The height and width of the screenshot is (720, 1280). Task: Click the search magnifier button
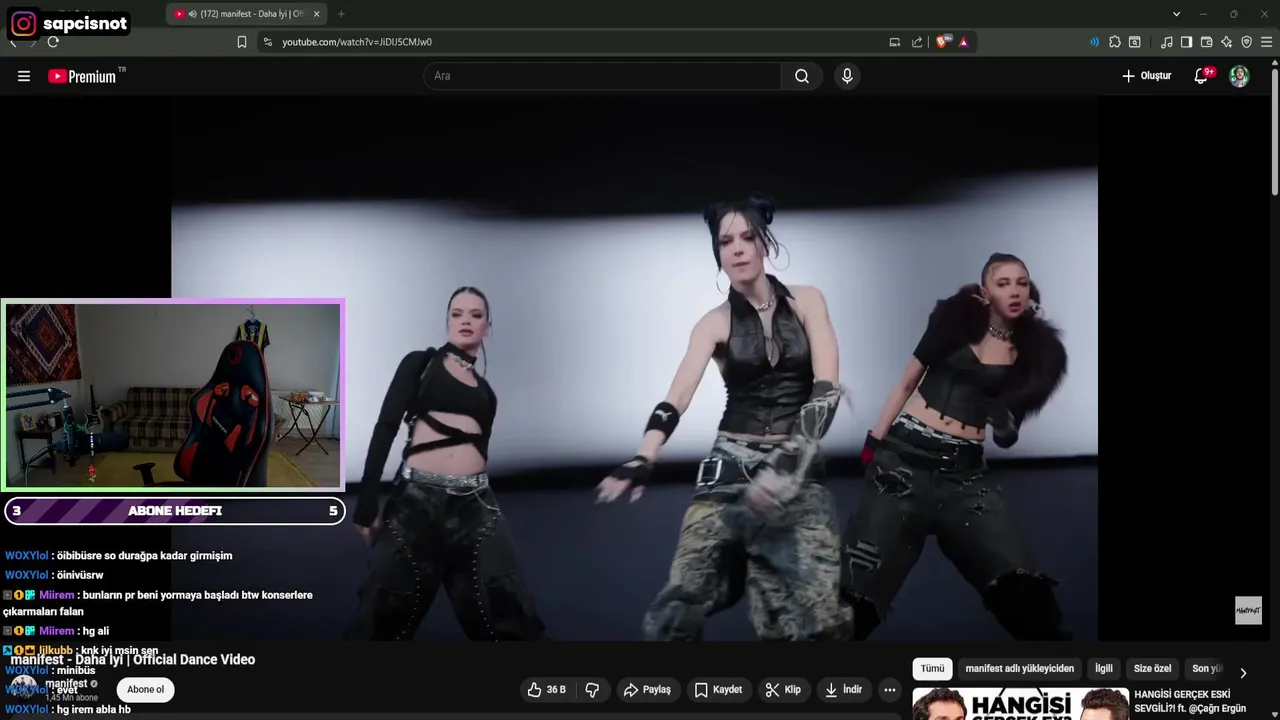[802, 76]
